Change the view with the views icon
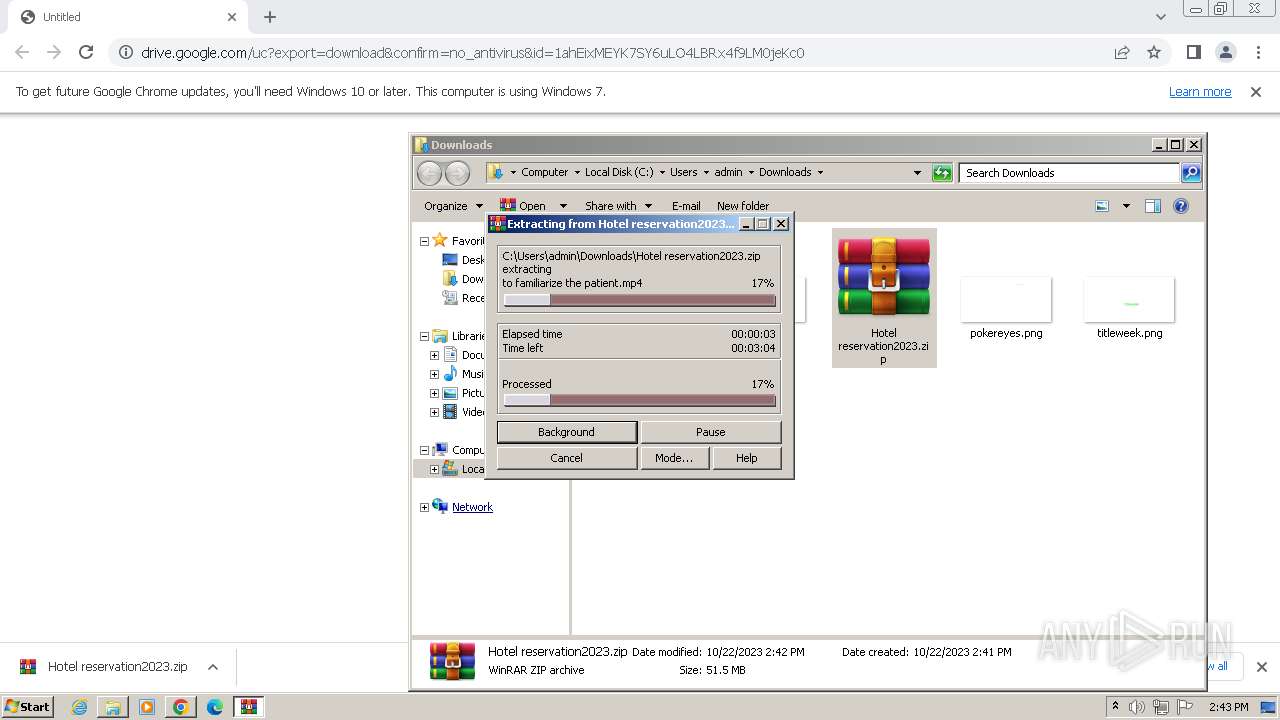The height and width of the screenshot is (720, 1280). (1102, 206)
